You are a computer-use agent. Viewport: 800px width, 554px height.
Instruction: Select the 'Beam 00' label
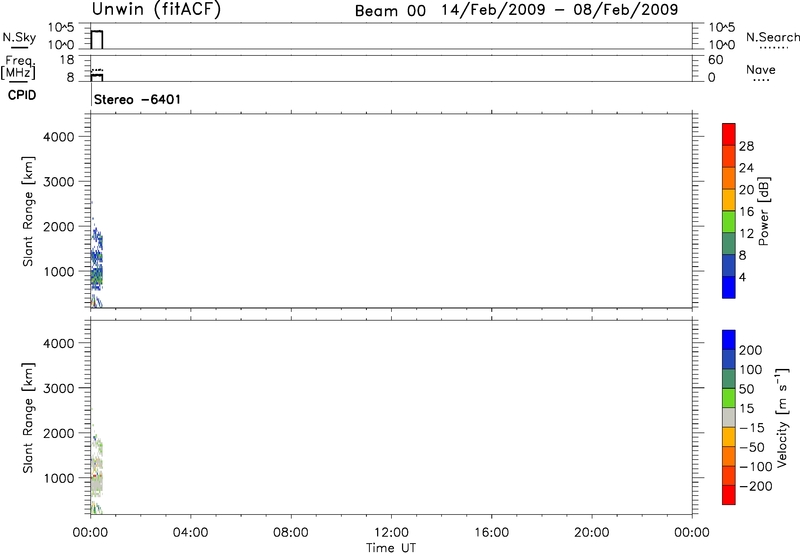(x=390, y=10)
